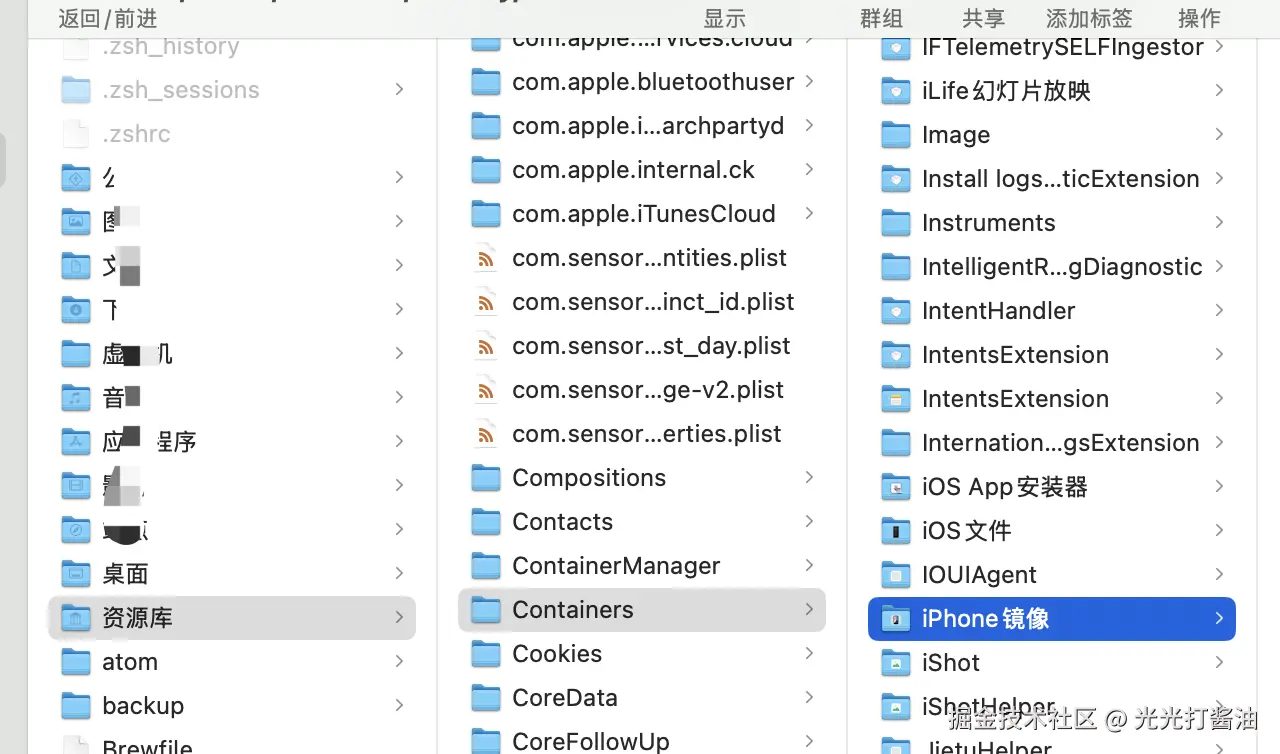
Task: Expand the Instruments folder chevron
Action: (1219, 223)
